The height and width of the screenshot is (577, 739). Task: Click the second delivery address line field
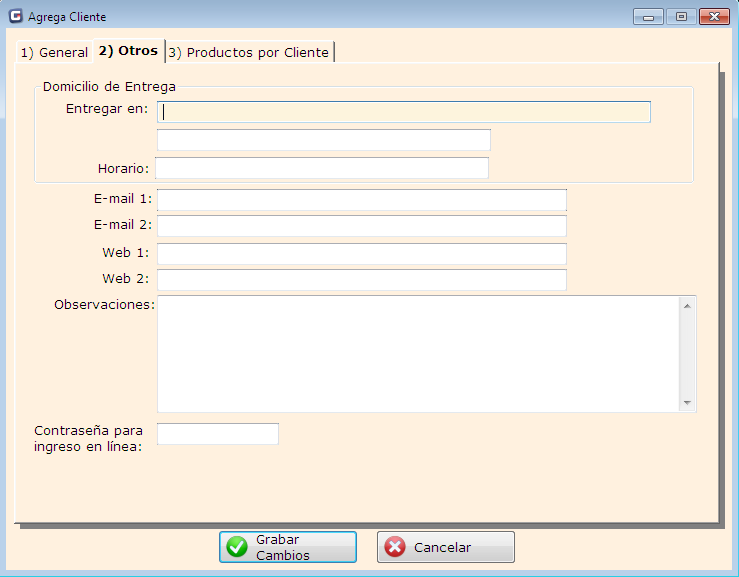[x=324, y=140]
